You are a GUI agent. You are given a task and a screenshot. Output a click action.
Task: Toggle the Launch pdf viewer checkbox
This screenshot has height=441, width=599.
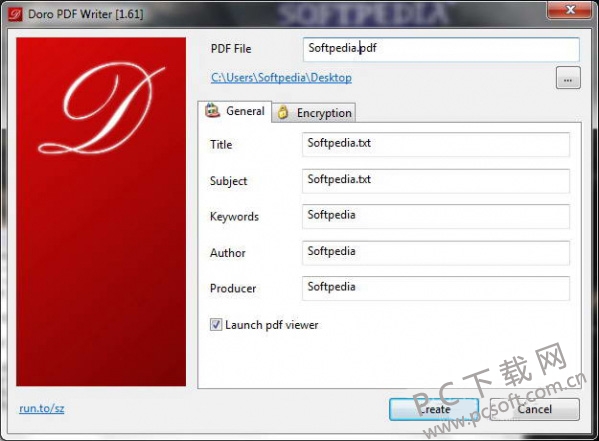(x=216, y=325)
